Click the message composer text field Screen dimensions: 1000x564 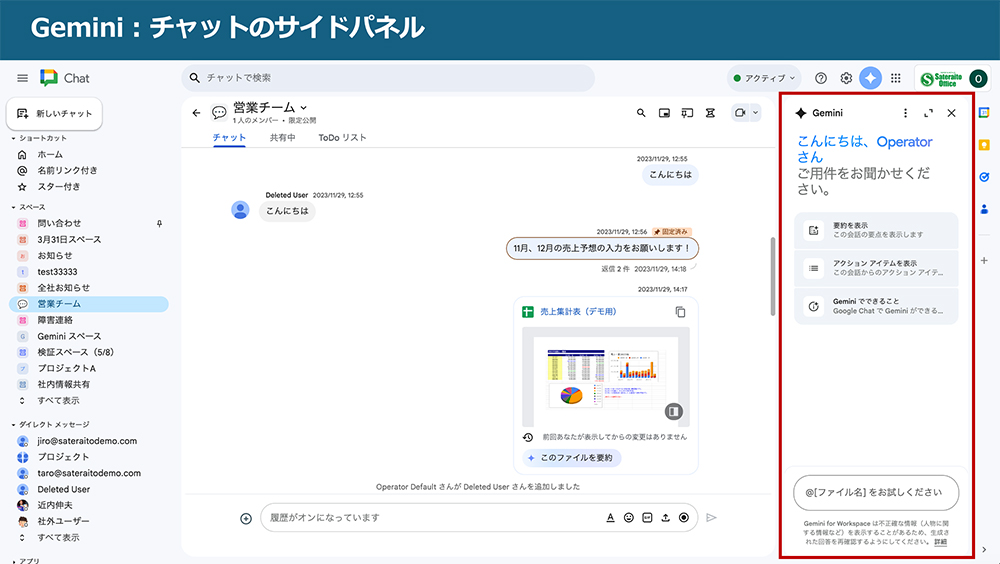(434, 517)
